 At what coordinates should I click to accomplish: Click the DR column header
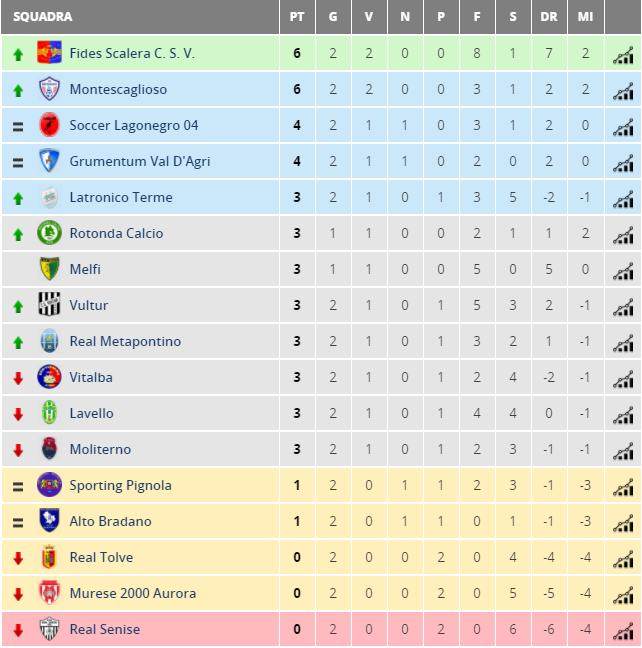[549, 17]
